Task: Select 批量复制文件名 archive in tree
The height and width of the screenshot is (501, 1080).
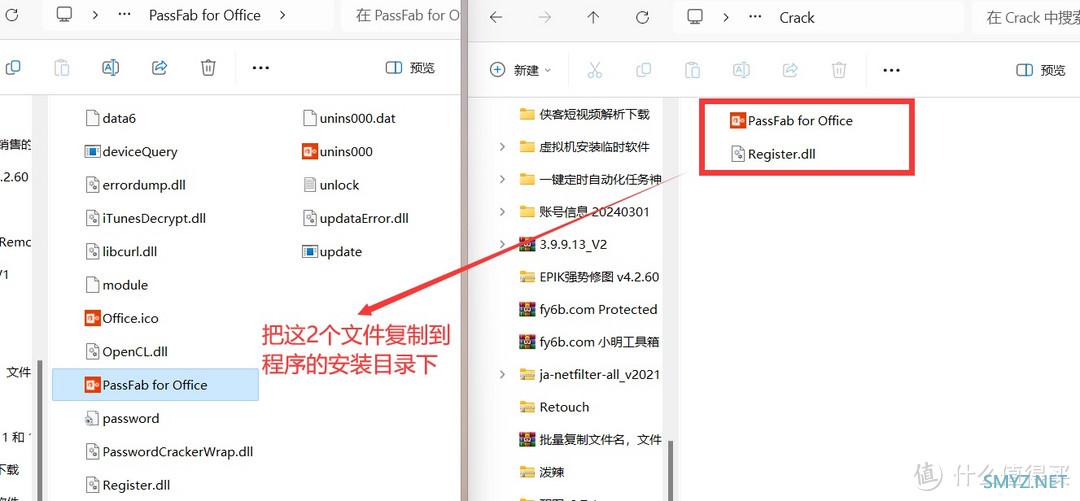Action: [x=590, y=439]
